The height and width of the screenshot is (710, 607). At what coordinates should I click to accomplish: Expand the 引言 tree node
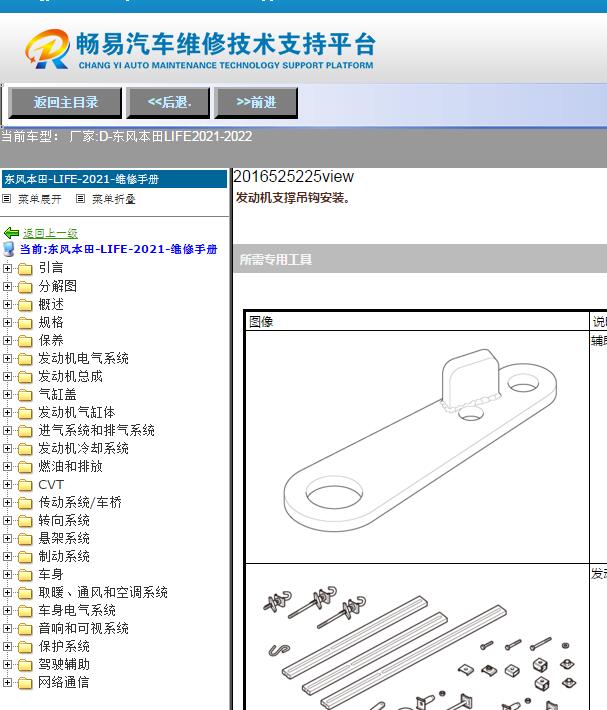[x=7, y=268]
